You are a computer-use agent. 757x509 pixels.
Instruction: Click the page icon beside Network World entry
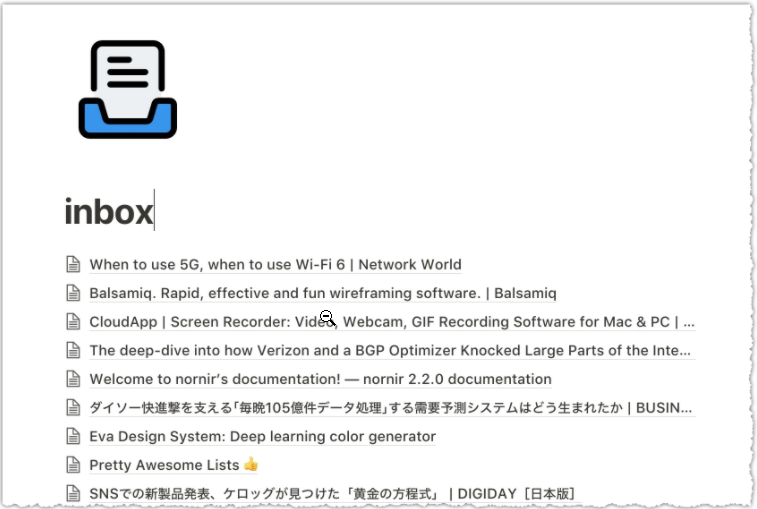73,265
